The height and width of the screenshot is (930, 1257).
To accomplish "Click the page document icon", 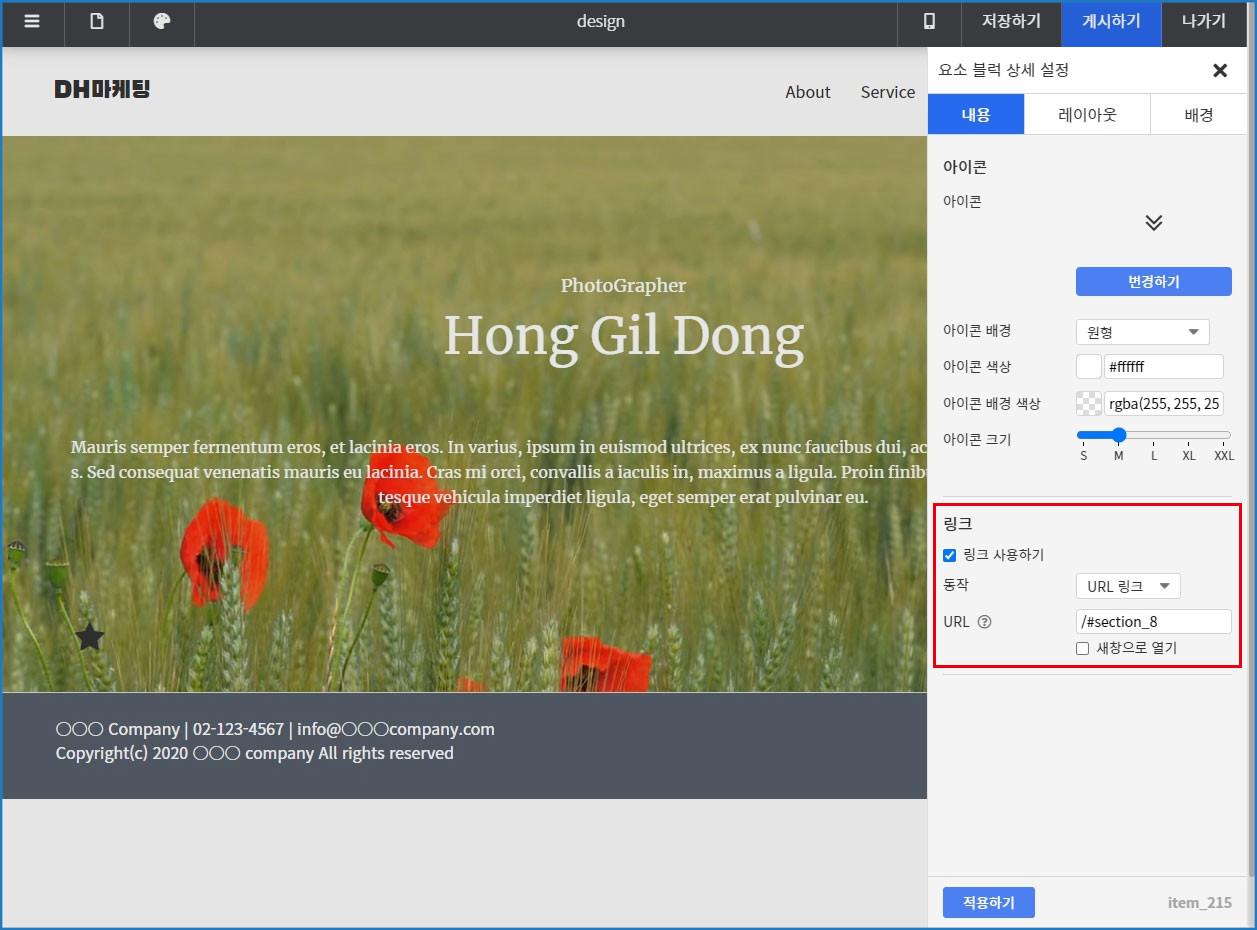I will 97,22.
